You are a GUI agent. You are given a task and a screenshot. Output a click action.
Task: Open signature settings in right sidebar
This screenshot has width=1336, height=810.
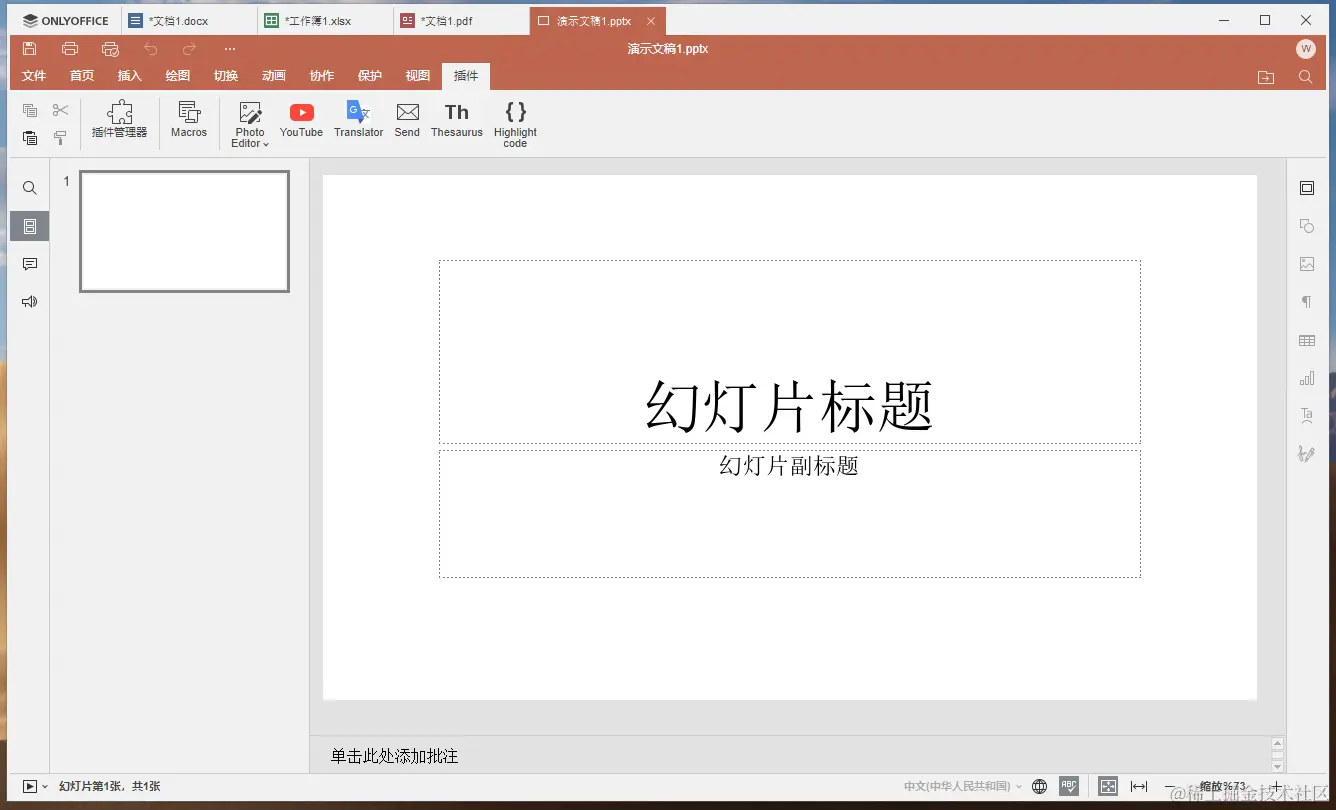point(1307,454)
